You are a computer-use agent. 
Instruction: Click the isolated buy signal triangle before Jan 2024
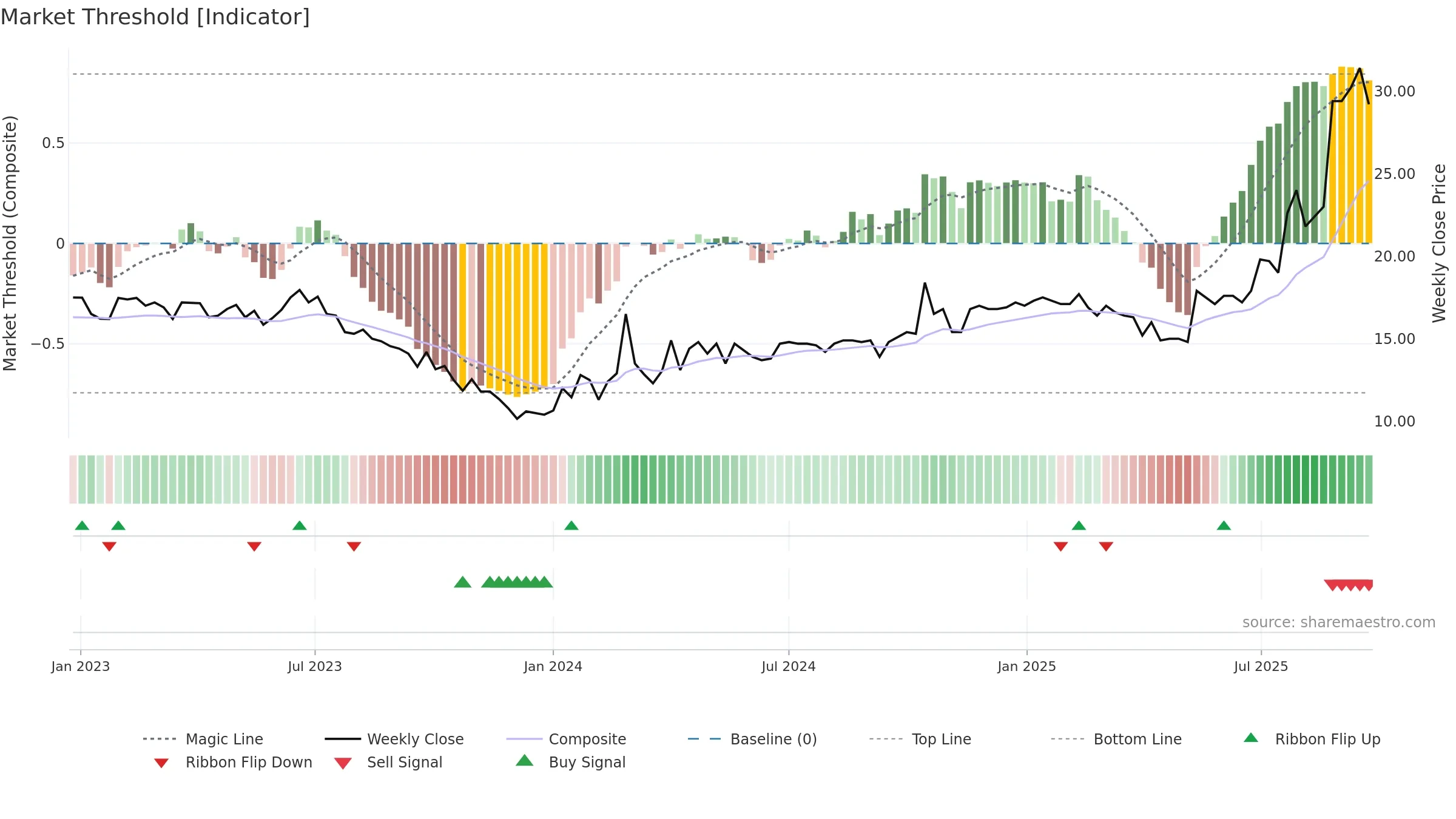[463, 582]
